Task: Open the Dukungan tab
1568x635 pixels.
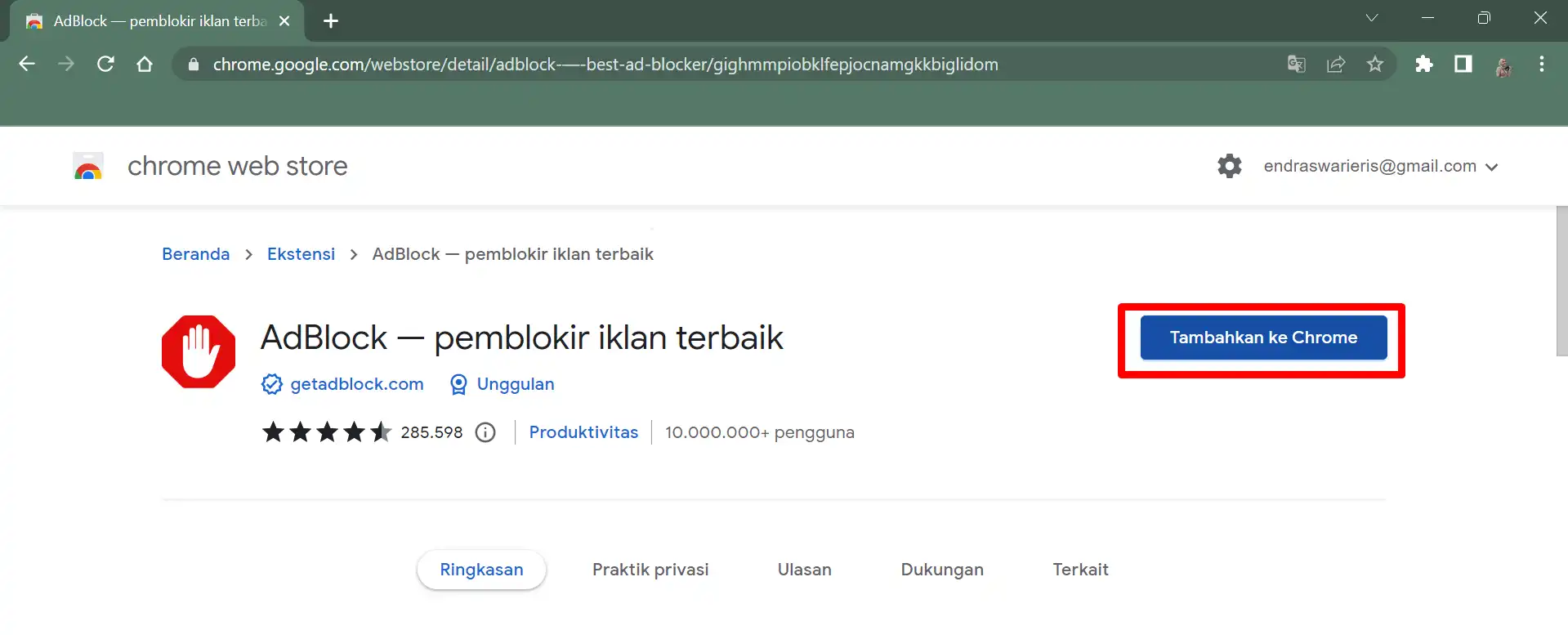Action: pyautogui.click(x=942, y=570)
